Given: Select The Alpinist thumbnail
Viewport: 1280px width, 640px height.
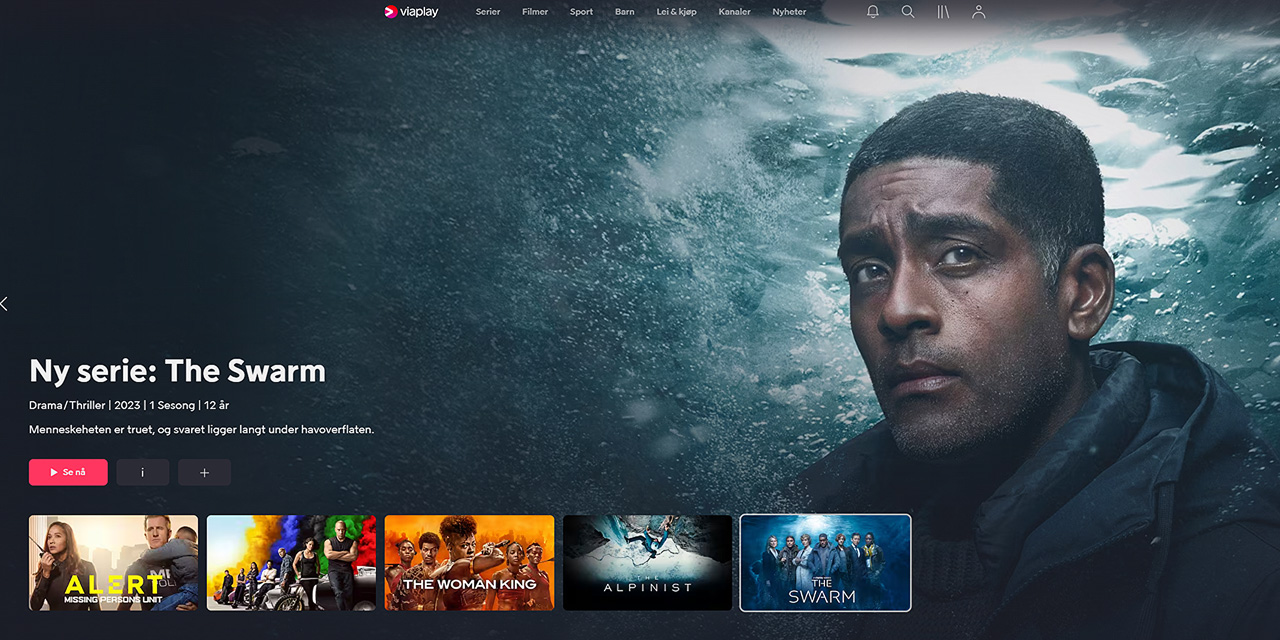Looking at the screenshot, I should click(648, 563).
